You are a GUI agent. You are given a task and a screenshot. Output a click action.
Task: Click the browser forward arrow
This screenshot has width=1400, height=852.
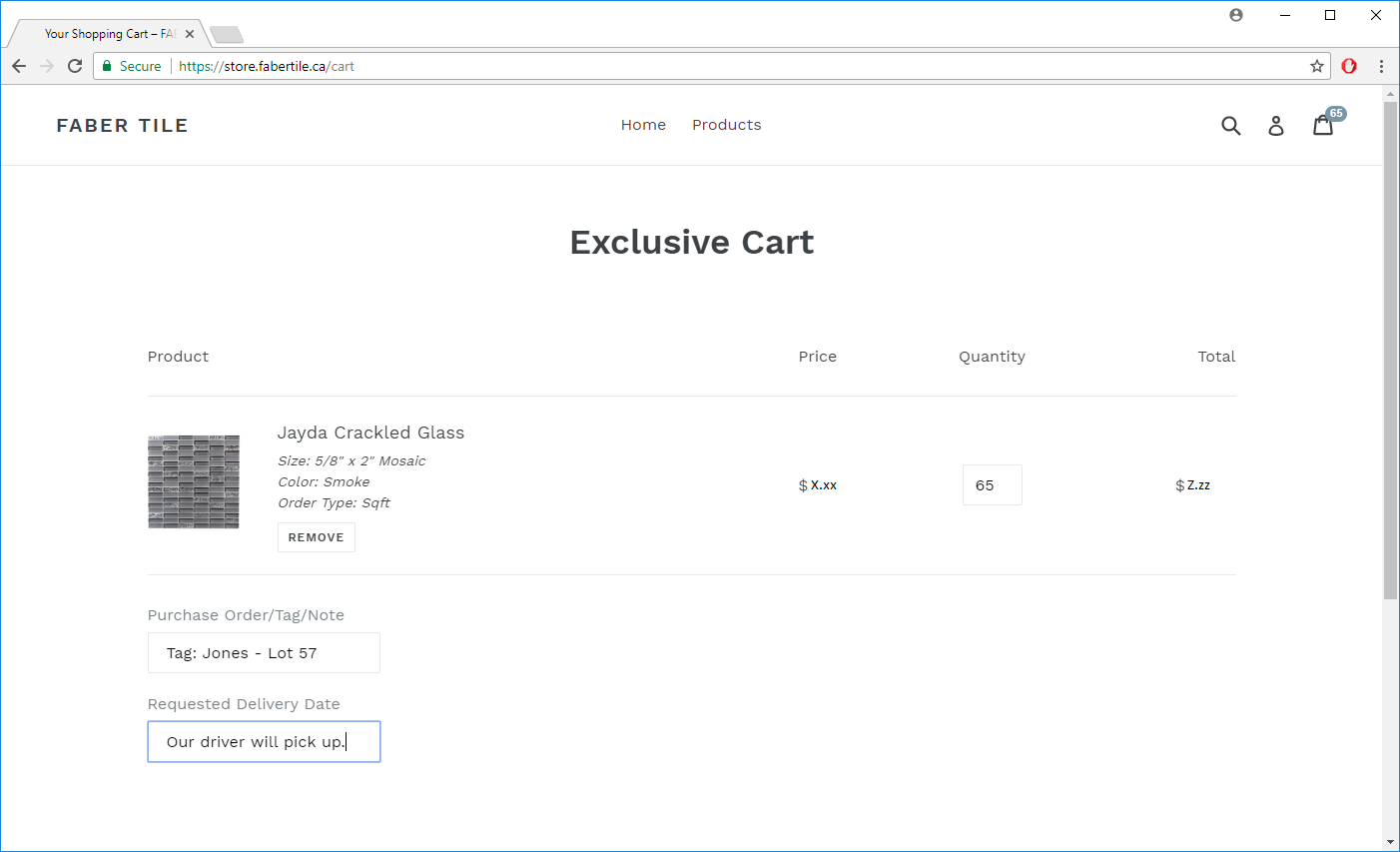tap(47, 66)
